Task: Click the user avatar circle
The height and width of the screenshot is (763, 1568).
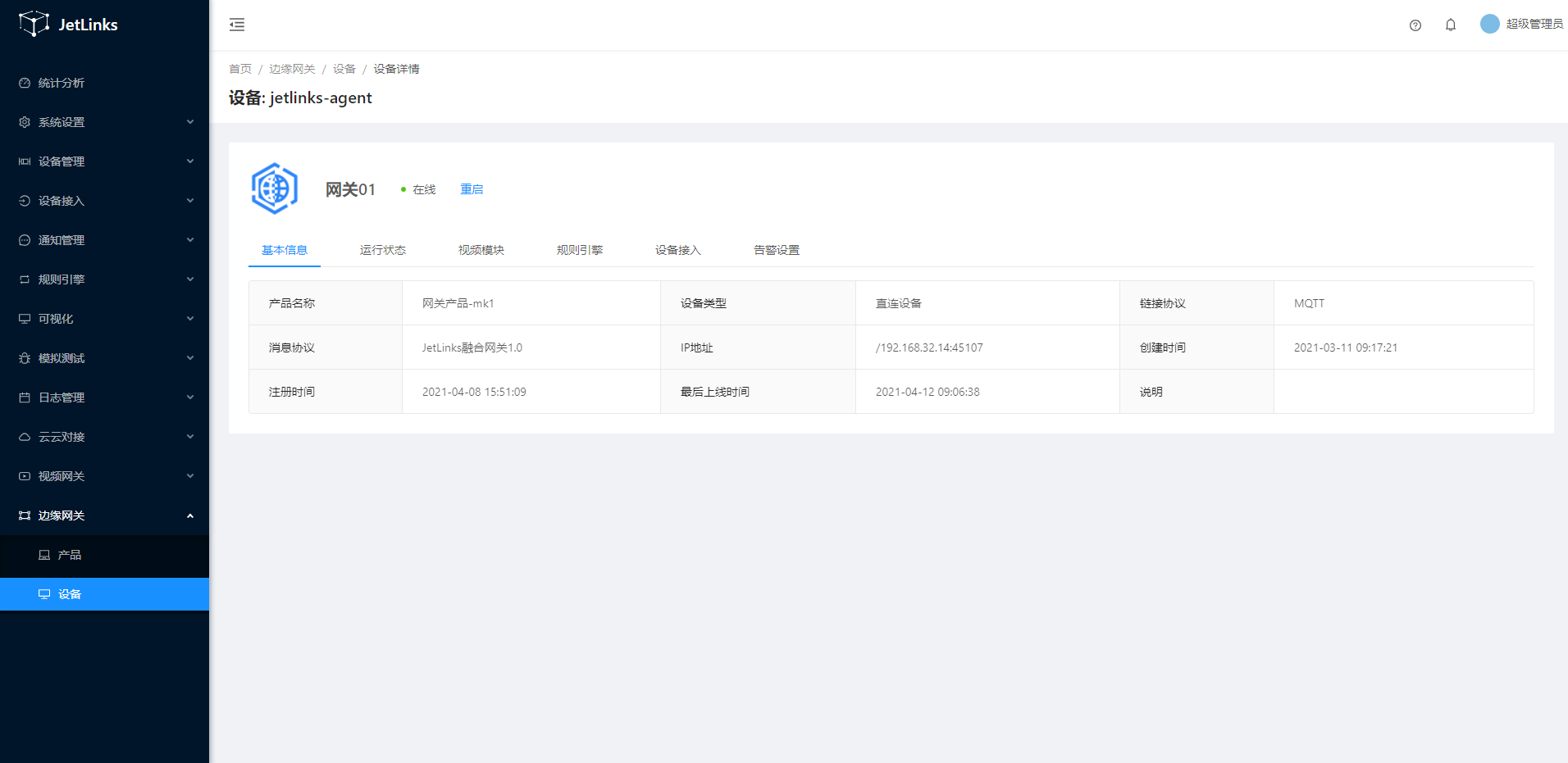Action: tap(1489, 25)
